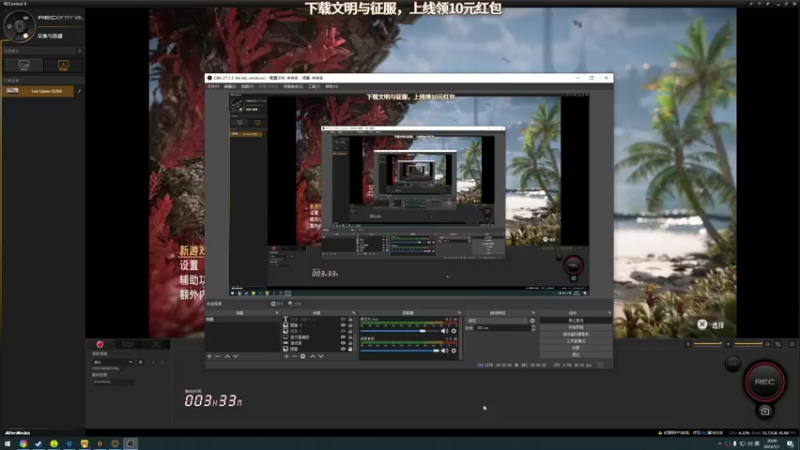Screen dimensions: 800x450
Task: Open mic channel gear in OBS audio mixer
Action: [x=454, y=331]
